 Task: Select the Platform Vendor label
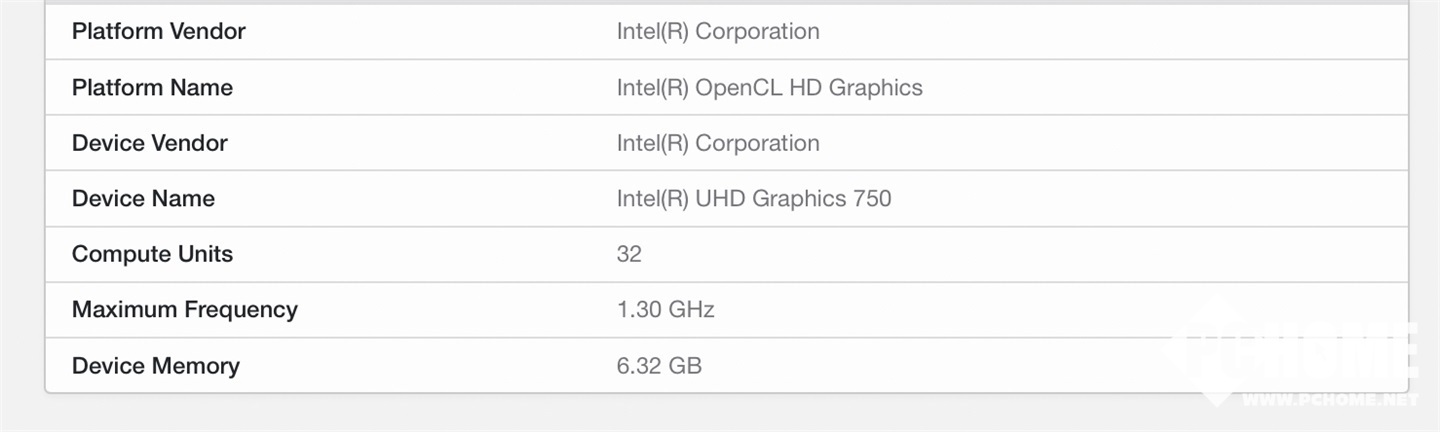tap(158, 31)
